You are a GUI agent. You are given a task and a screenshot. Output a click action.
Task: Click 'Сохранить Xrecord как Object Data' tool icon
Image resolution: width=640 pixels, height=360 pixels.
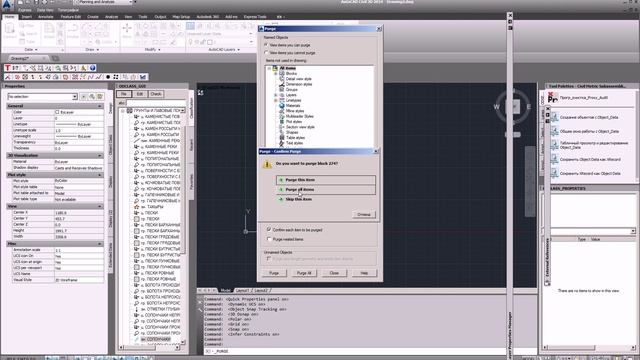coord(554,173)
